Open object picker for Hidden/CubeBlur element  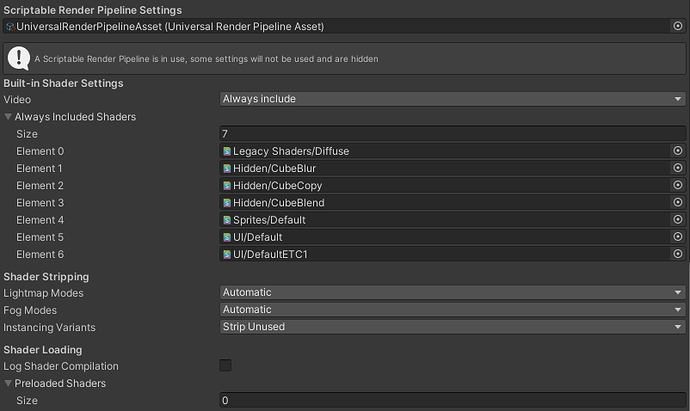[x=677, y=168]
